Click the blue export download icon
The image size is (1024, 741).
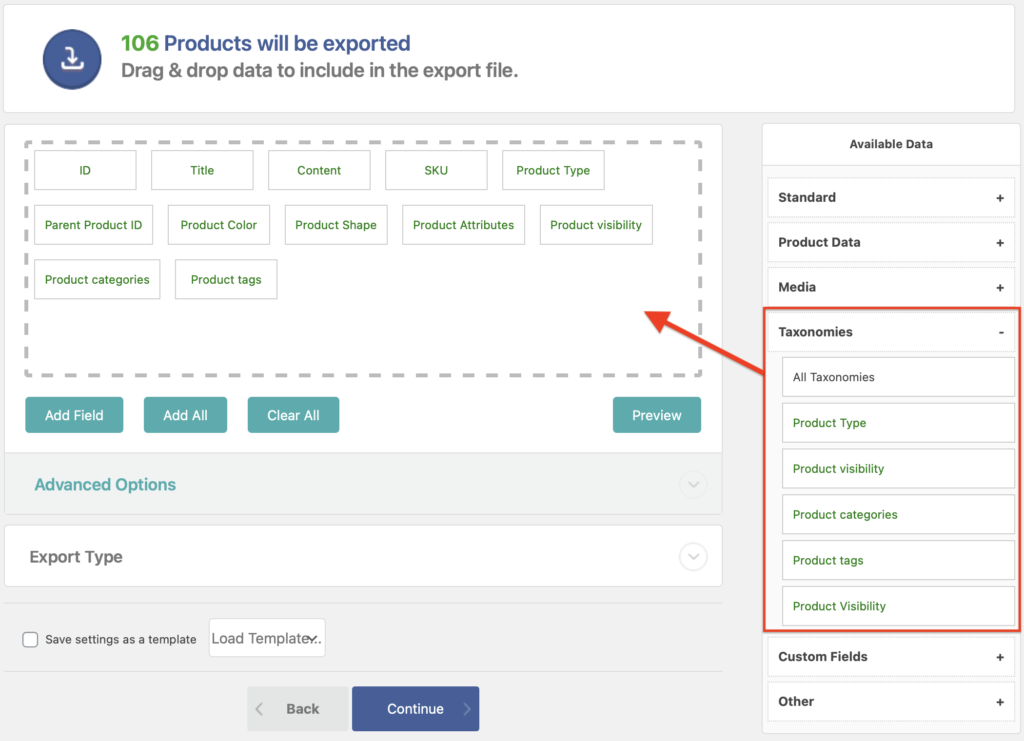pyautogui.click(x=72, y=59)
